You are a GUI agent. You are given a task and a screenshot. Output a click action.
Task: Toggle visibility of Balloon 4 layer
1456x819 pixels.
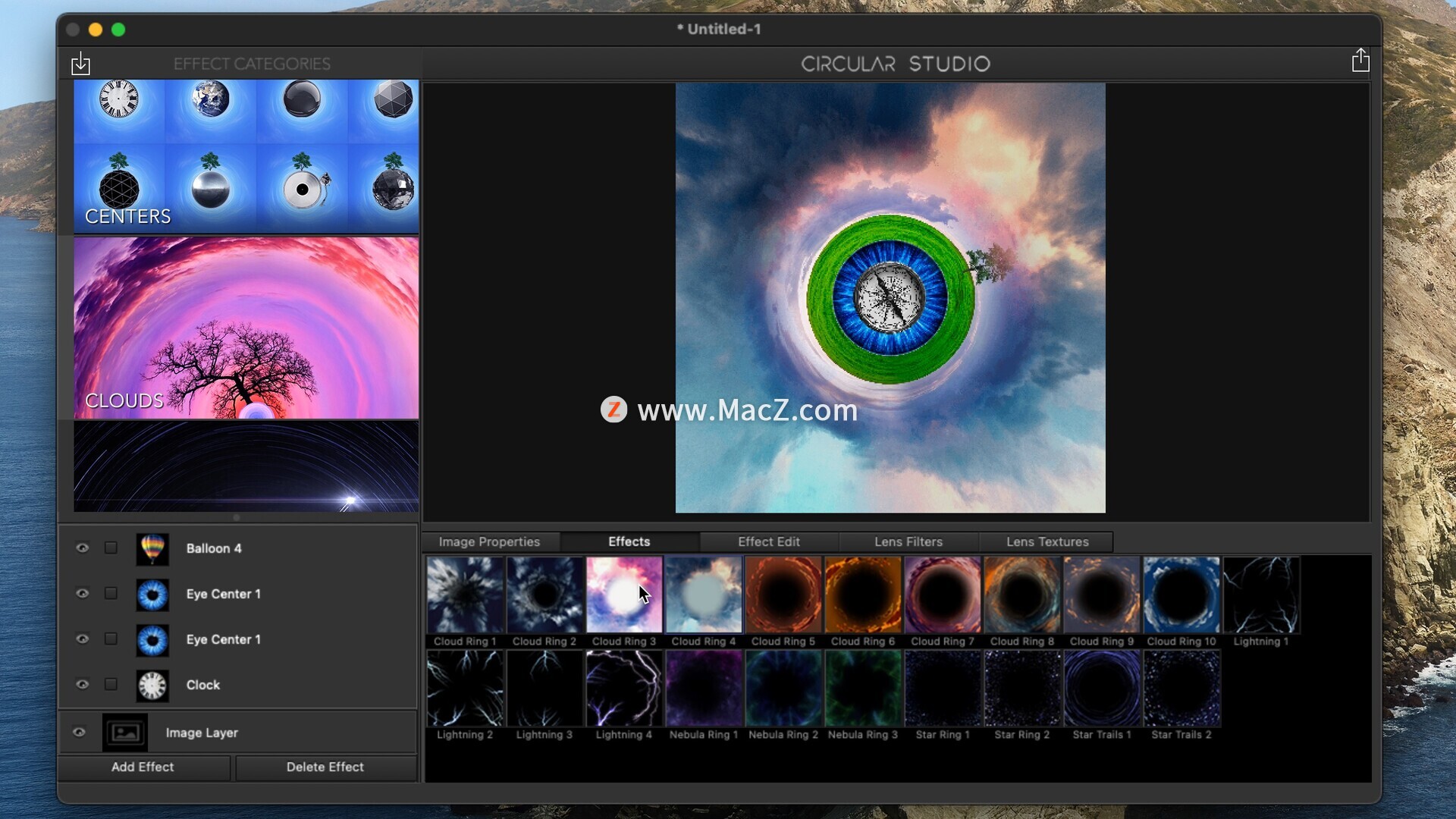click(82, 548)
